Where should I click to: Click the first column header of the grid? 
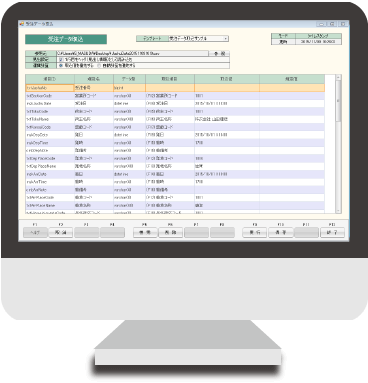[x=50, y=79]
